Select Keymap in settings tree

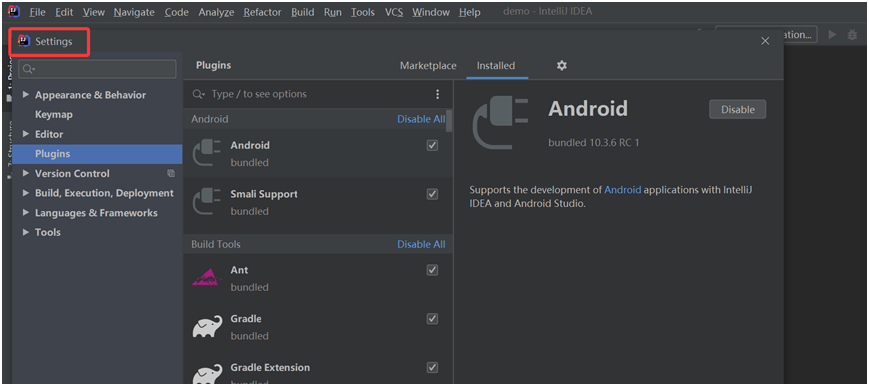[54, 114]
